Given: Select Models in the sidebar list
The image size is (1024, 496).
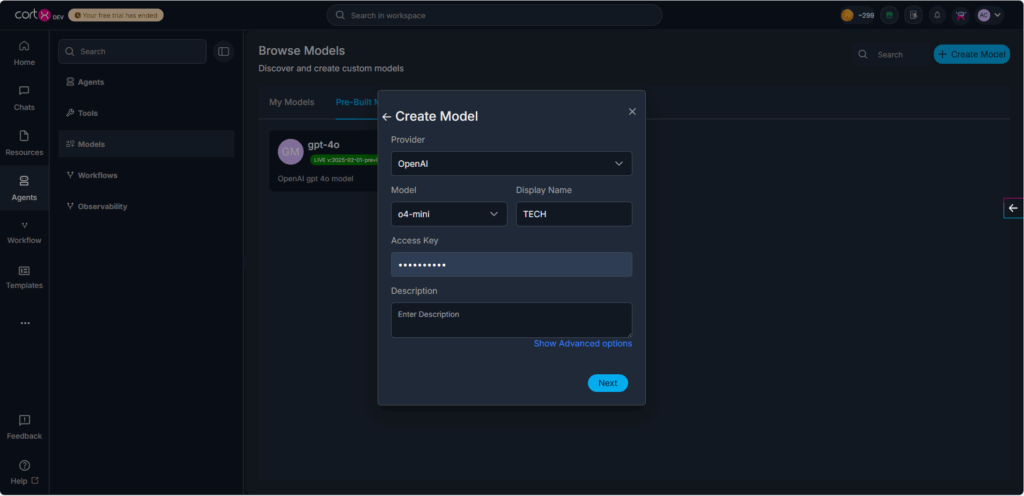Looking at the screenshot, I should point(146,144).
